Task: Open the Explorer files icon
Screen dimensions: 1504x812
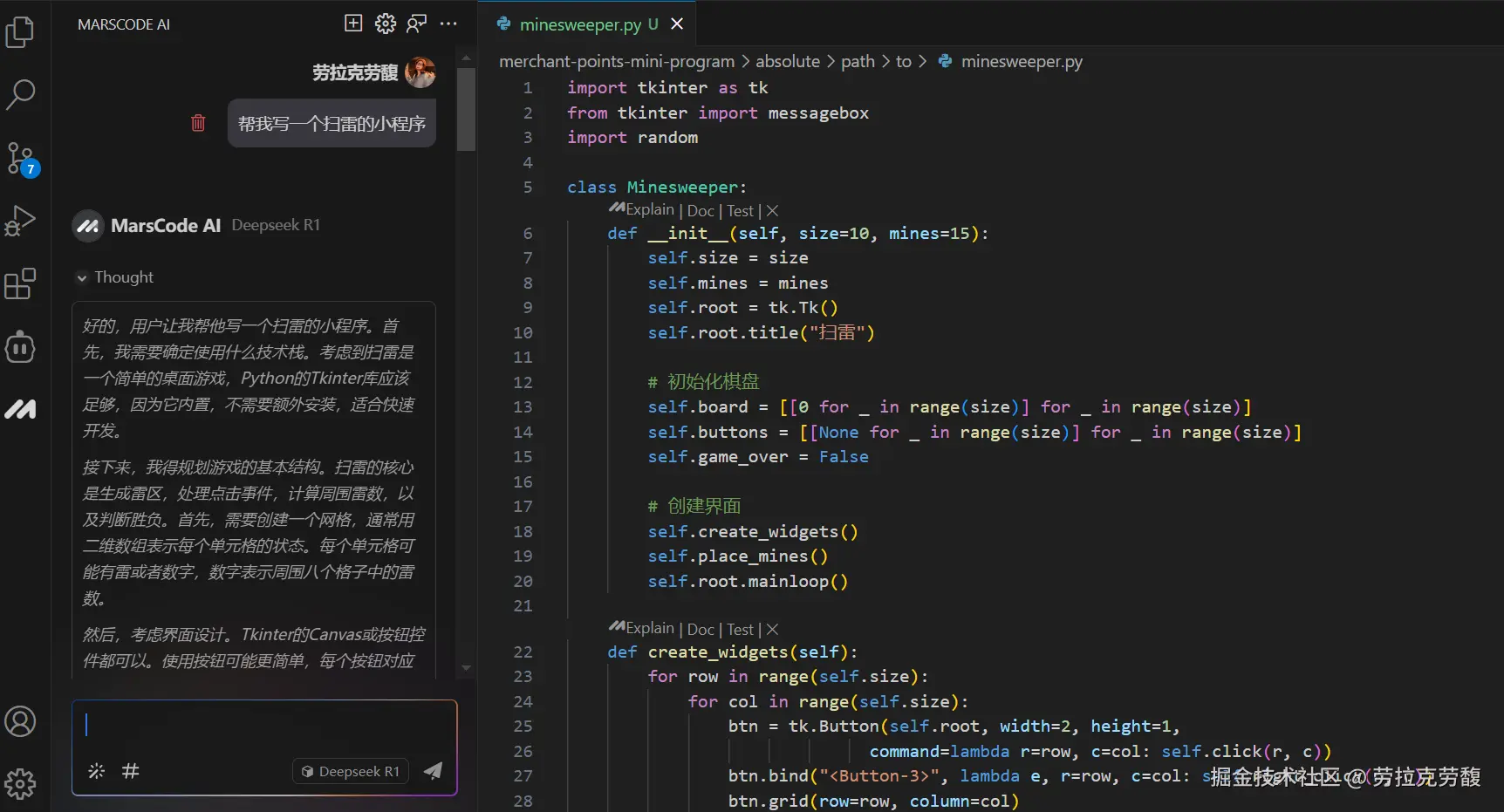Action: tap(20, 32)
